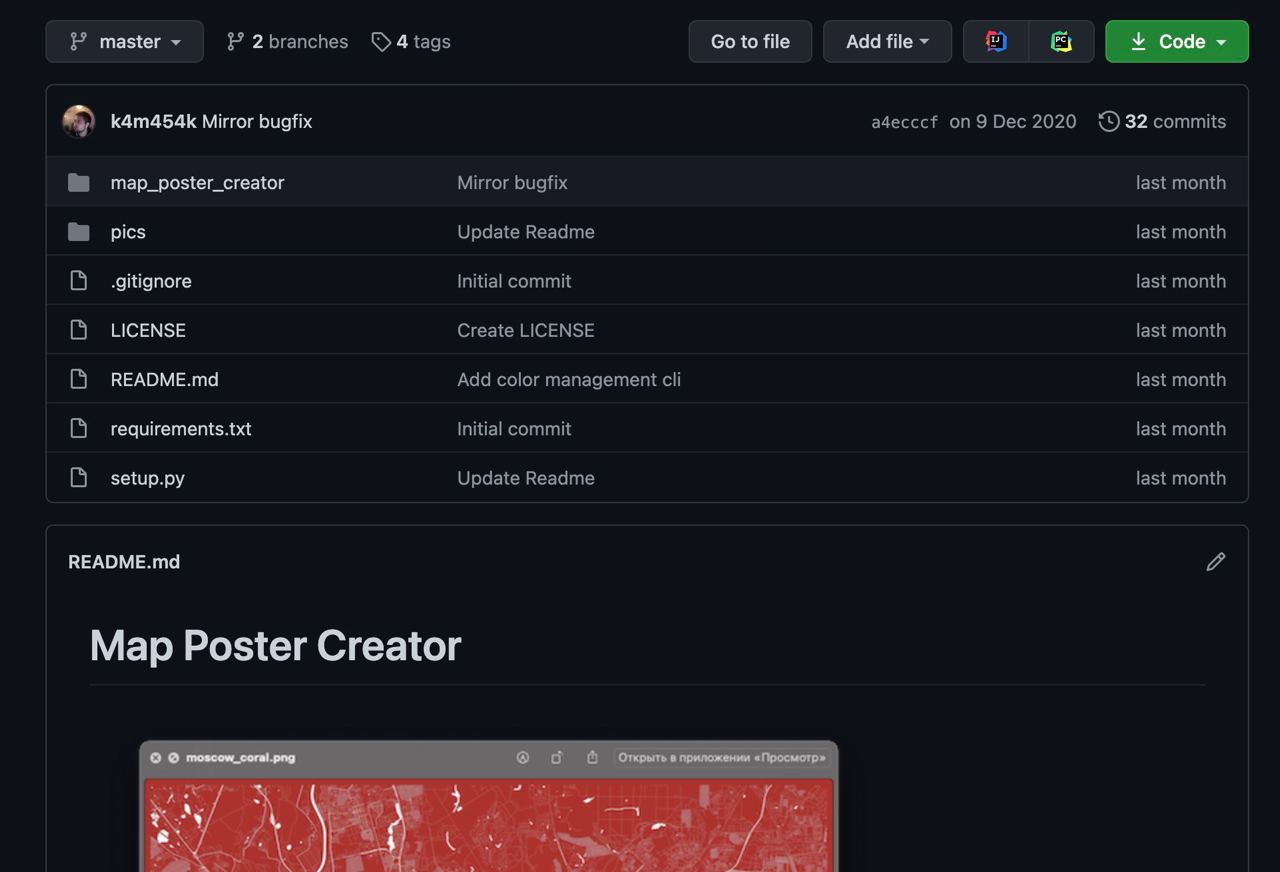Click the Map Poster Creator heading

[x=275, y=645]
